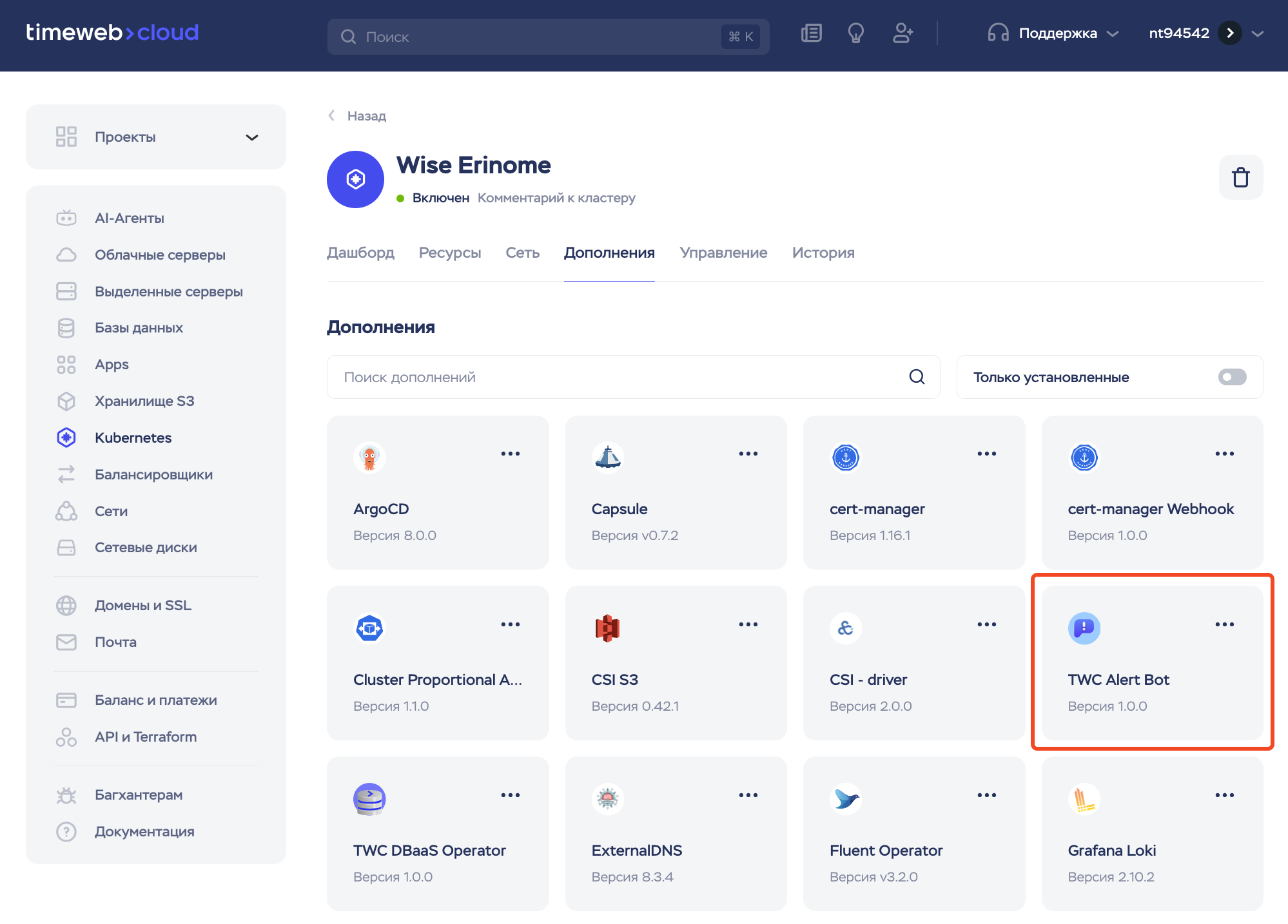This screenshot has height=924, width=1288.
Task: Go back via Назад link
Action: pos(357,116)
